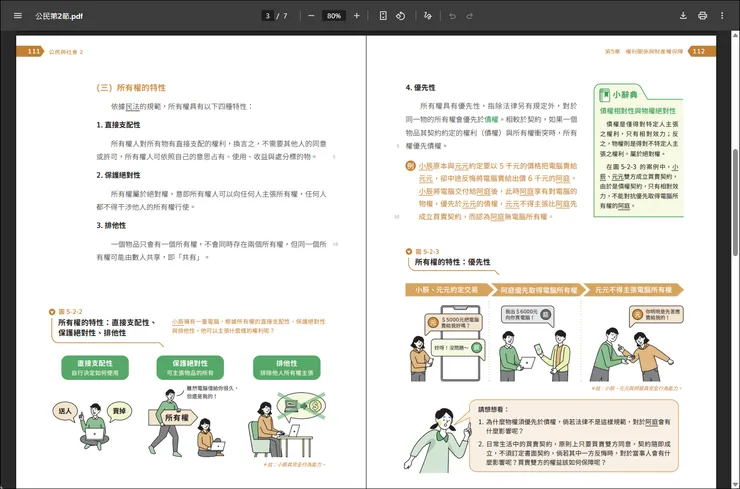Click the green 保護絕對性 badge

click(190, 367)
